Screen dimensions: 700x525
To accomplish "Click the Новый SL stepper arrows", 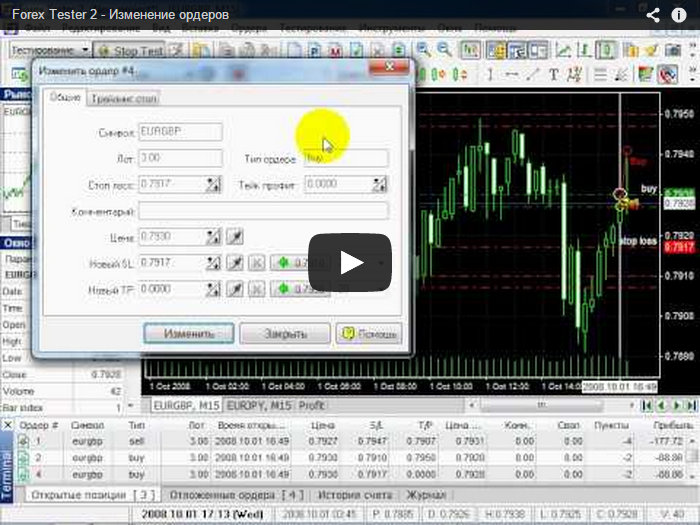I will (213, 263).
